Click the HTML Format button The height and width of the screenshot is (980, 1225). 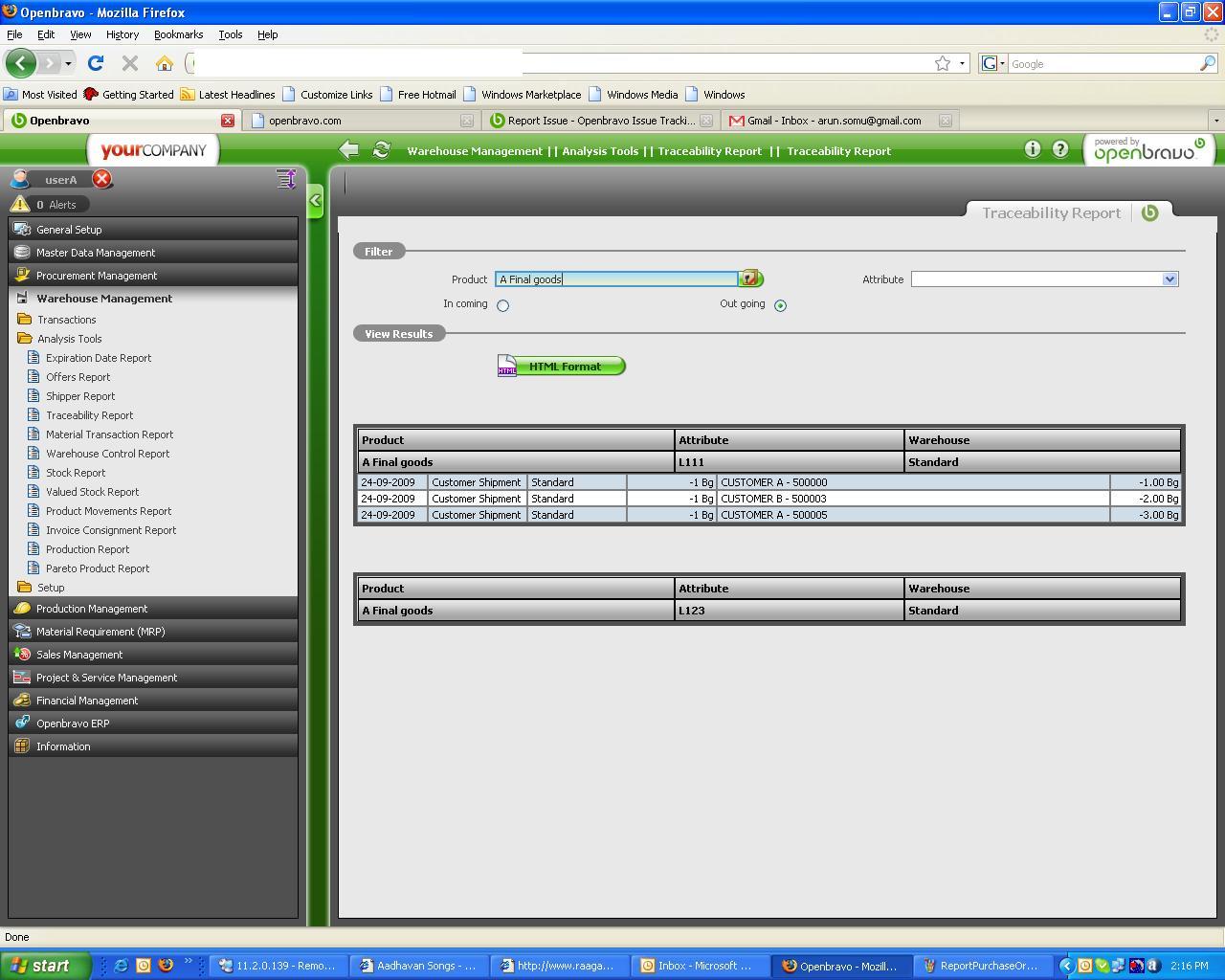point(562,367)
